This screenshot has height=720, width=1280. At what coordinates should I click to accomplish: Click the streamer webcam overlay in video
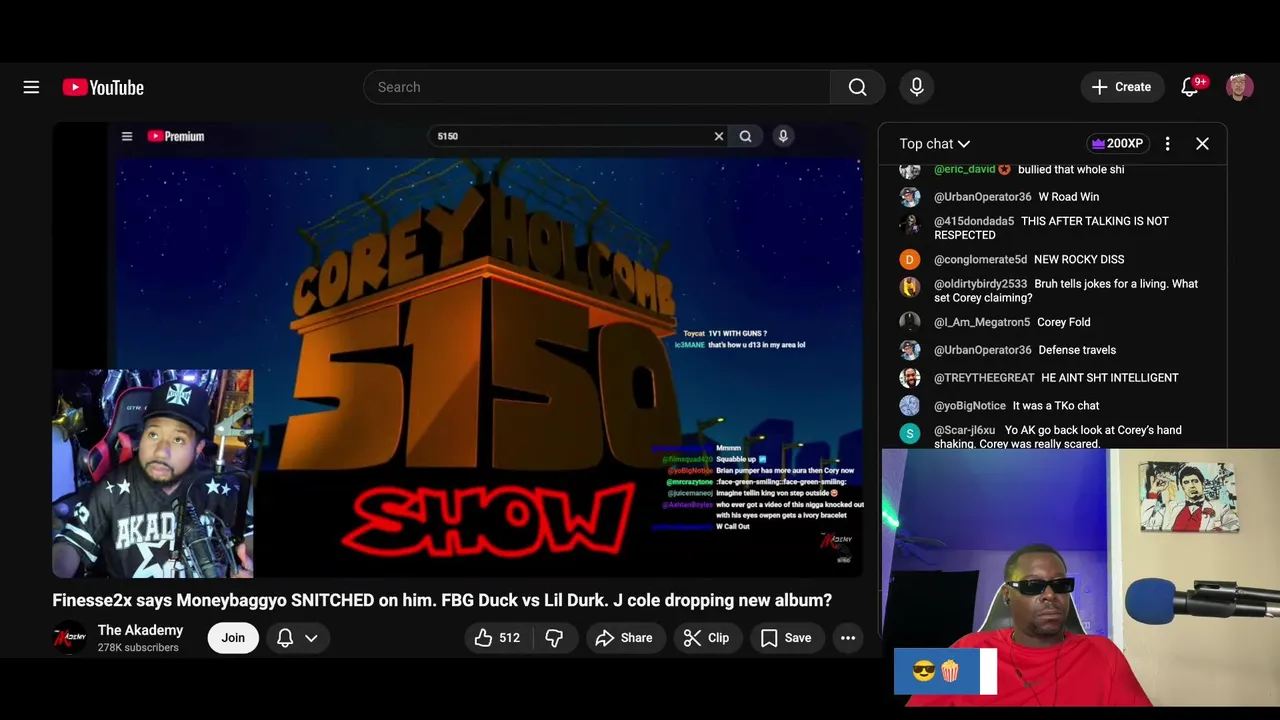tap(153, 474)
